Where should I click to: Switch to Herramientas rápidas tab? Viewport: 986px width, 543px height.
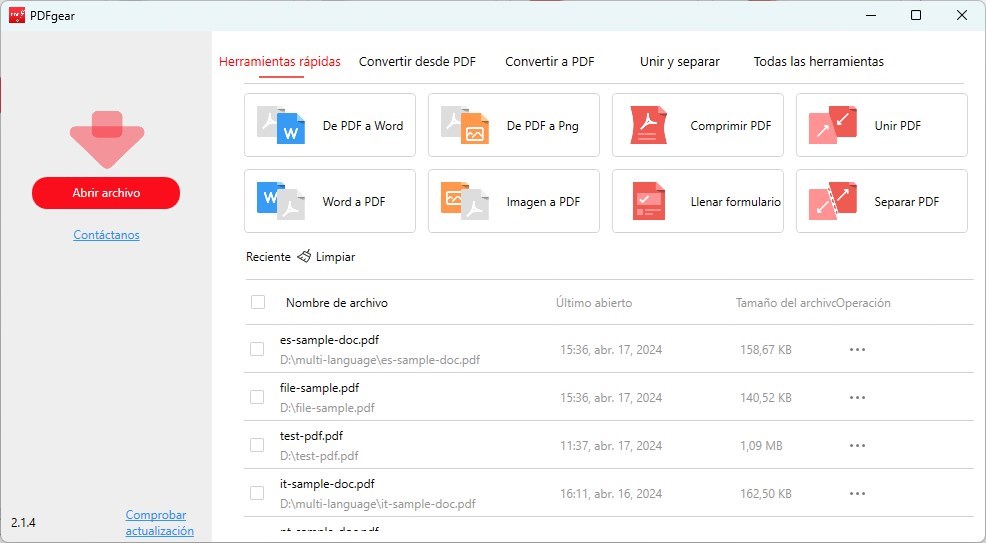(280, 62)
